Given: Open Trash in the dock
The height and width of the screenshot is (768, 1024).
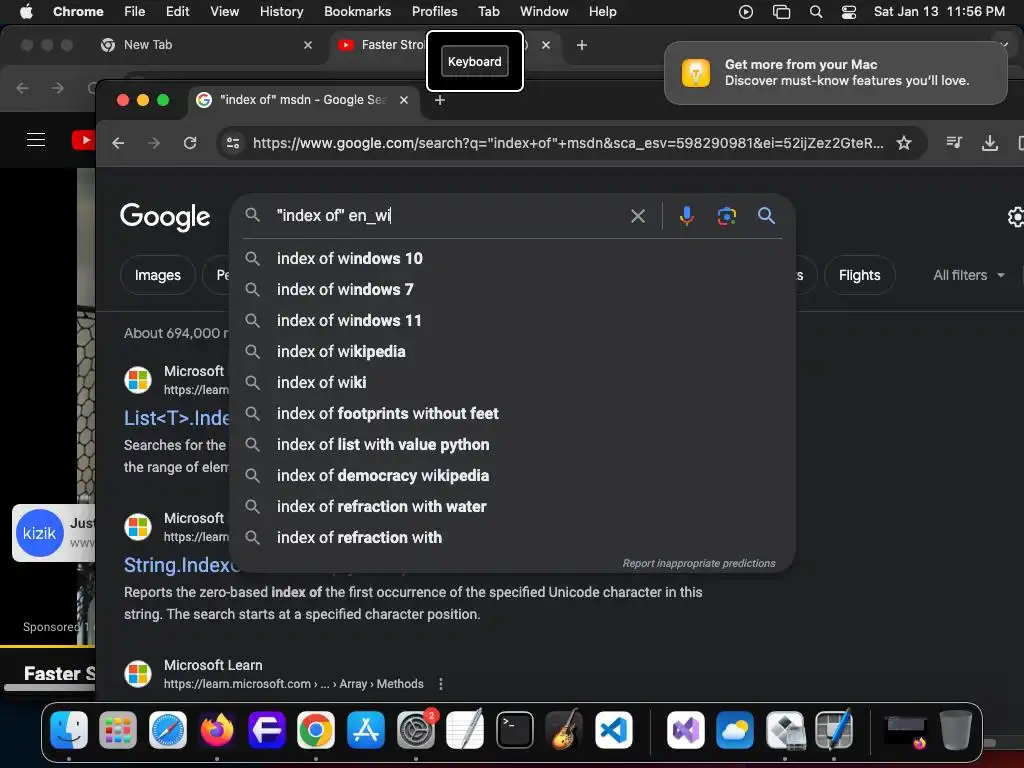Looking at the screenshot, I should (x=955, y=730).
